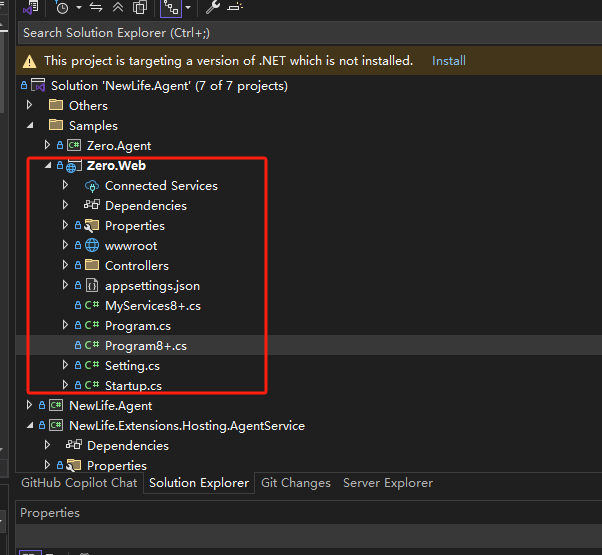Collapse All nodes with double-chevron icon
The image size is (602, 555).
tap(118, 7)
